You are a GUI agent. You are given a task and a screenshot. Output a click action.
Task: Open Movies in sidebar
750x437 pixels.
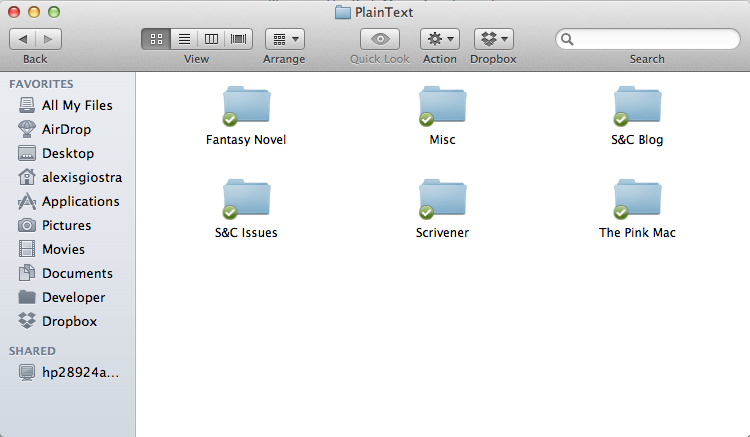coord(67,249)
